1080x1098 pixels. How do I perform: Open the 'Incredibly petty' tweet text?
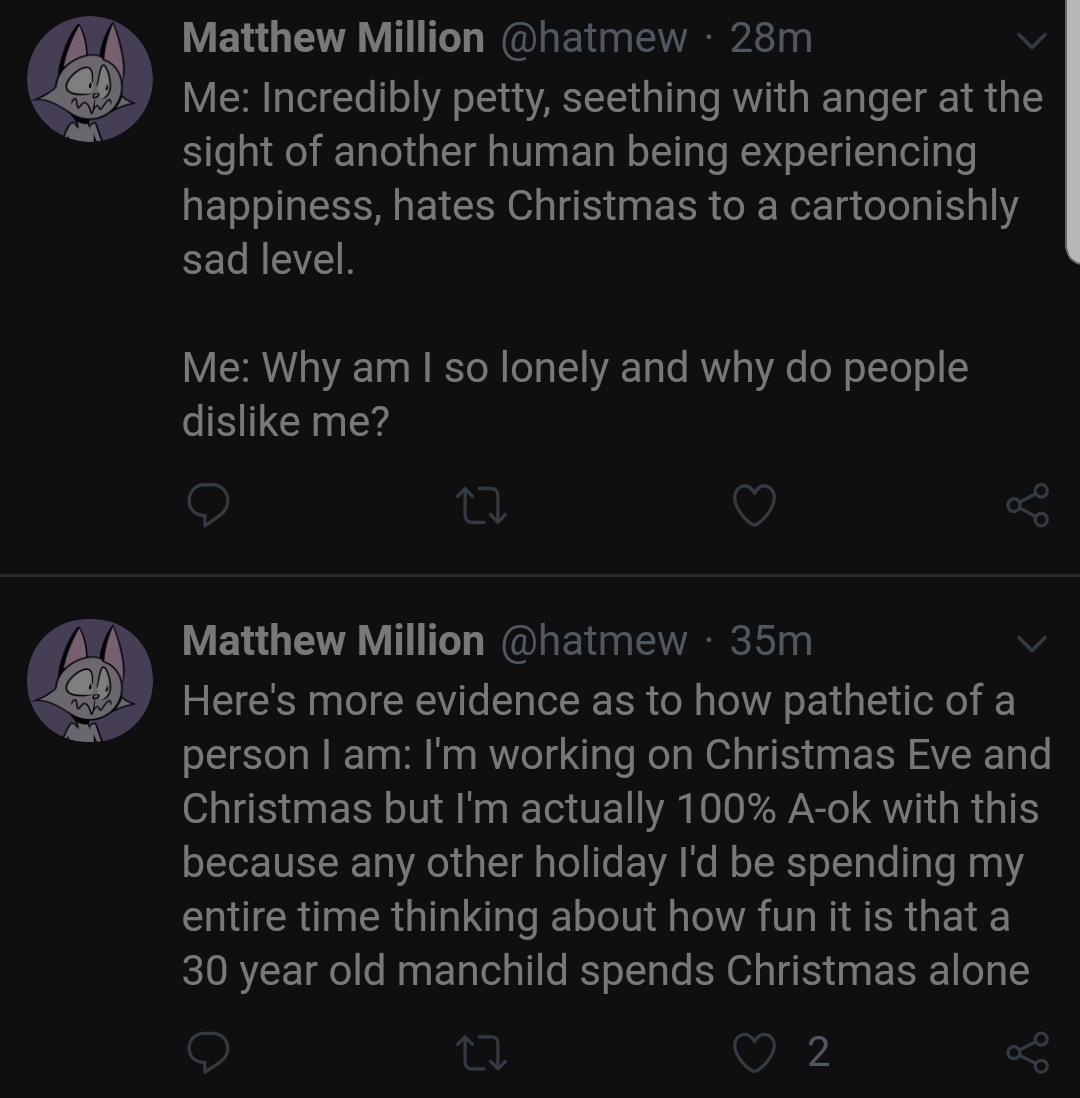coord(600,180)
